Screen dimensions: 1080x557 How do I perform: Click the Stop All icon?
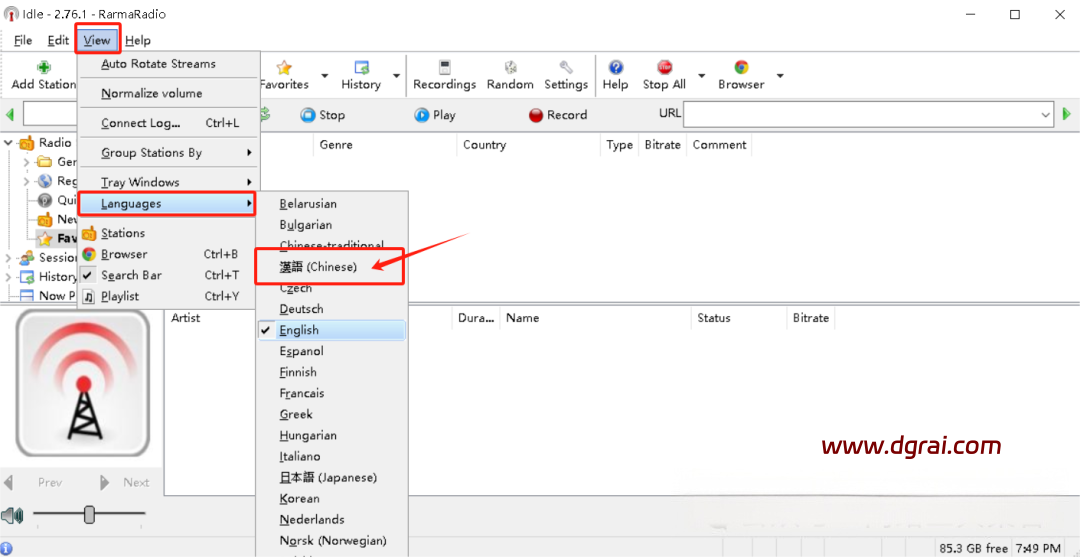point(663,68)
